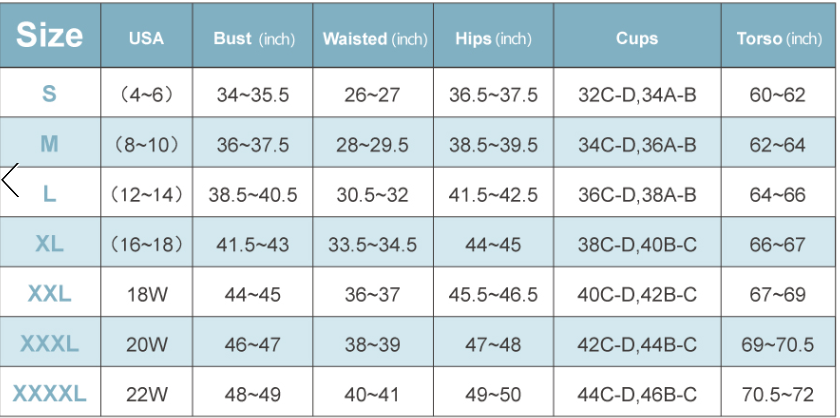Viewport: 840px width, 418px height.
Task: Click the 70.5~72 torso cell
Action: pyautogui.click(x=778, y=395)
